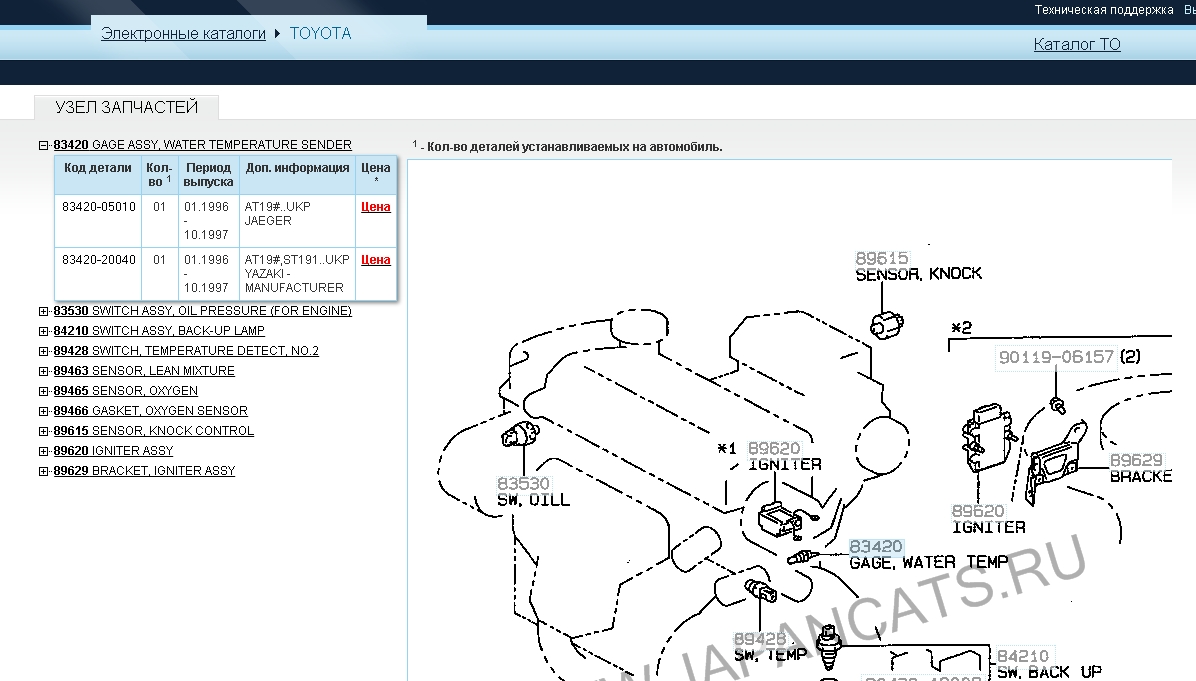Image resolution: width=1196 pixels, height=681 pixels.
Task: Select the 90119-06157 label in the diagram
Action: [x=1055, y=357]
